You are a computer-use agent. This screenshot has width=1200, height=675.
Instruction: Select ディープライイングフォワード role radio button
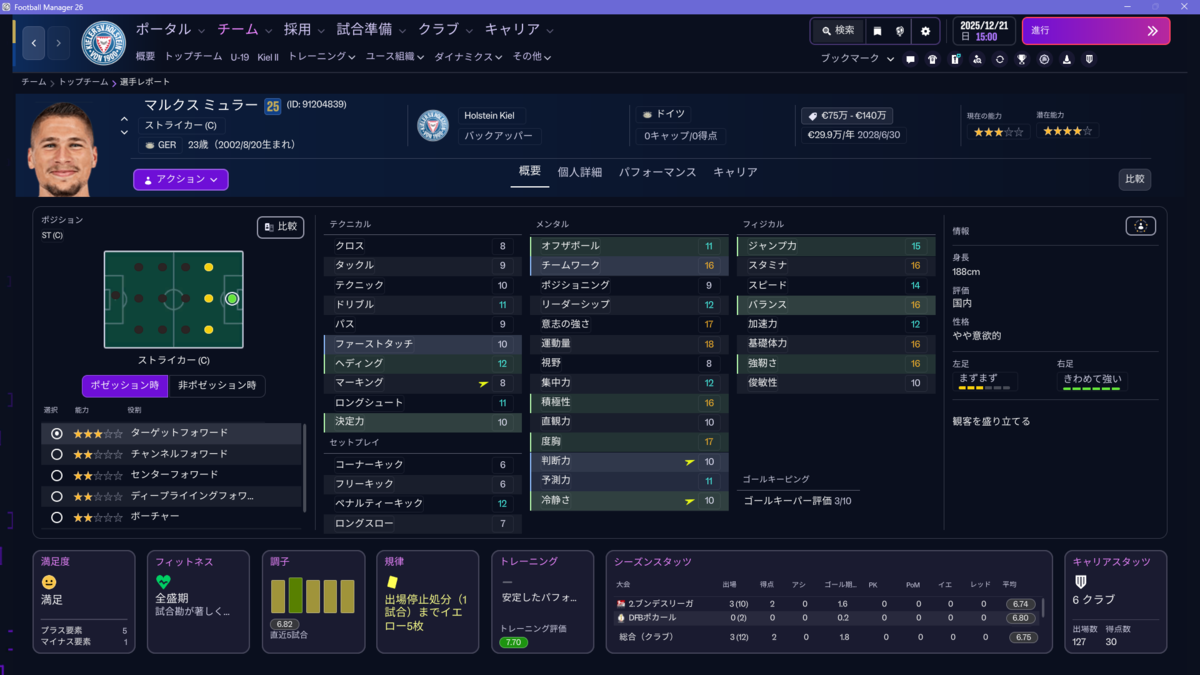click(56, 497)
